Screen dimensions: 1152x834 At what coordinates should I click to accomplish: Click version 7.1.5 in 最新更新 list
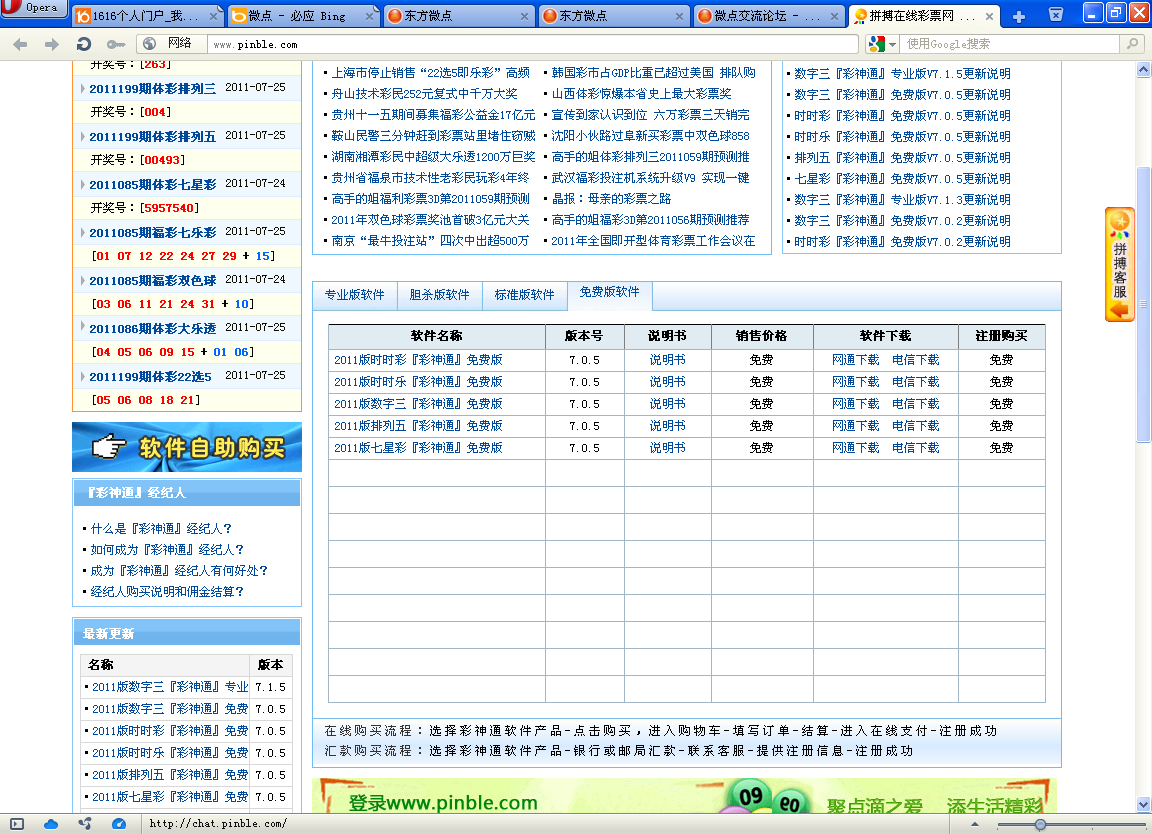tap(270, 687)
